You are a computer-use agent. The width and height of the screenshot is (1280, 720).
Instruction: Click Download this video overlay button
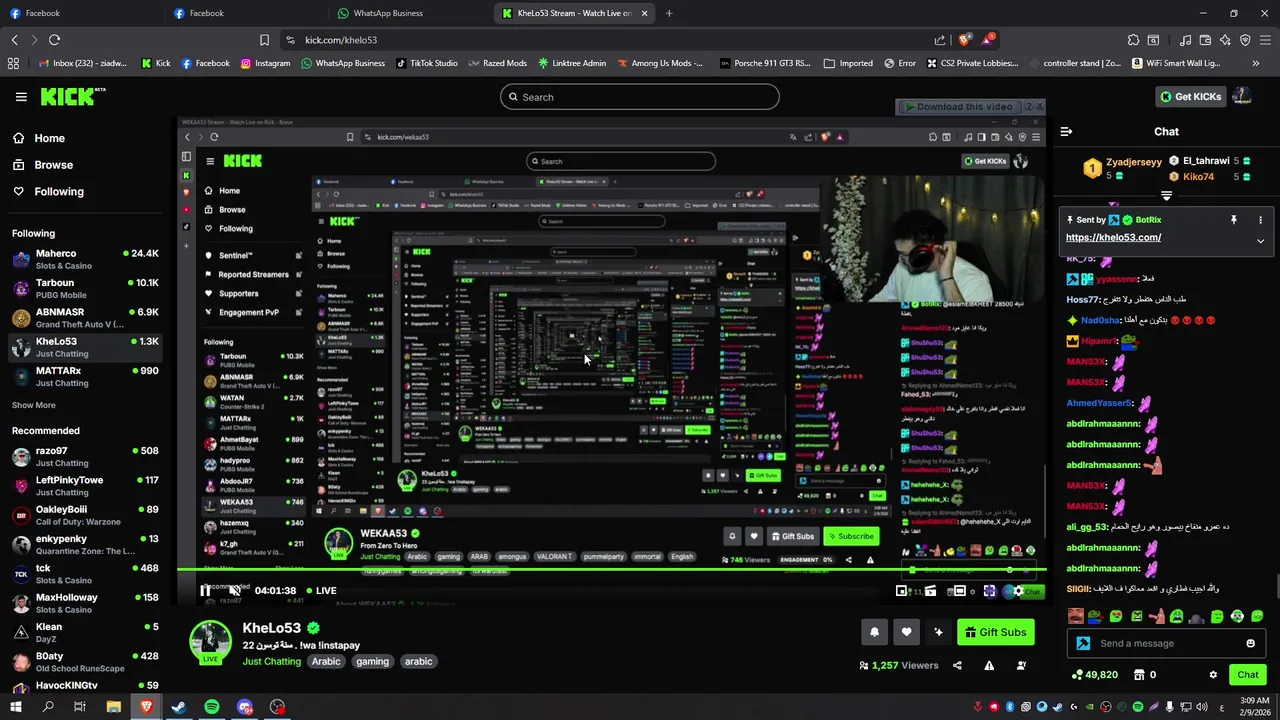(x=959, y=107)
